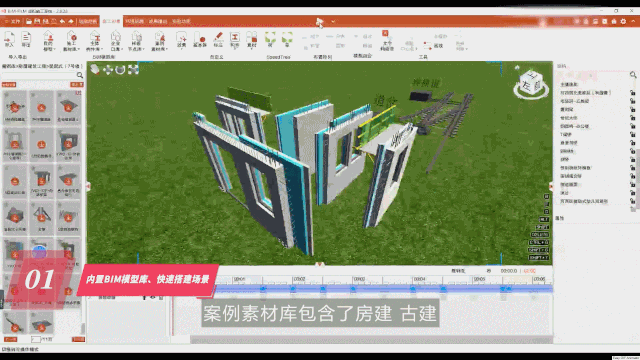Open the 案例素材库 dropdown
The image size is (640, 360).
click(x=159, y=41)
